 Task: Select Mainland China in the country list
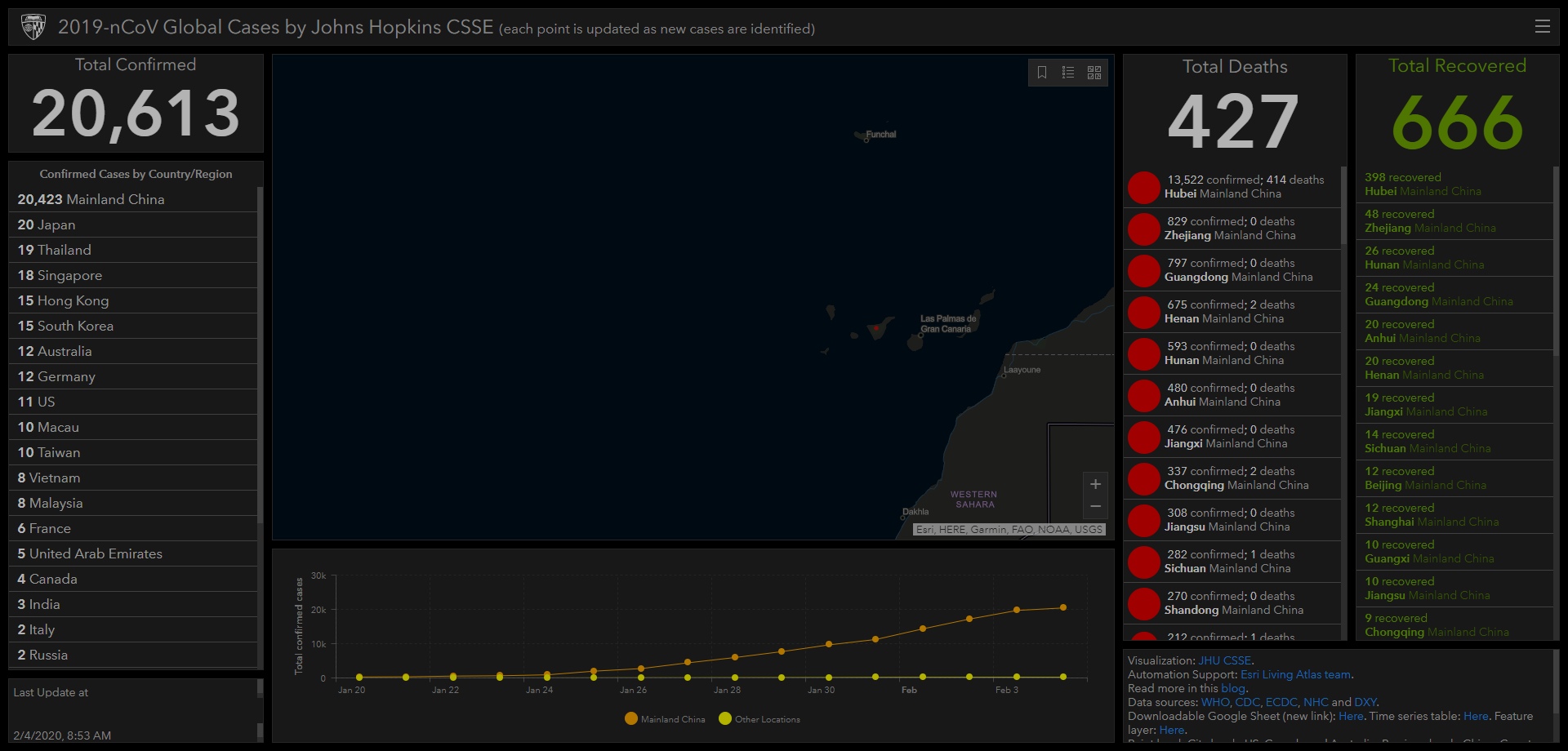coord(91,199)
